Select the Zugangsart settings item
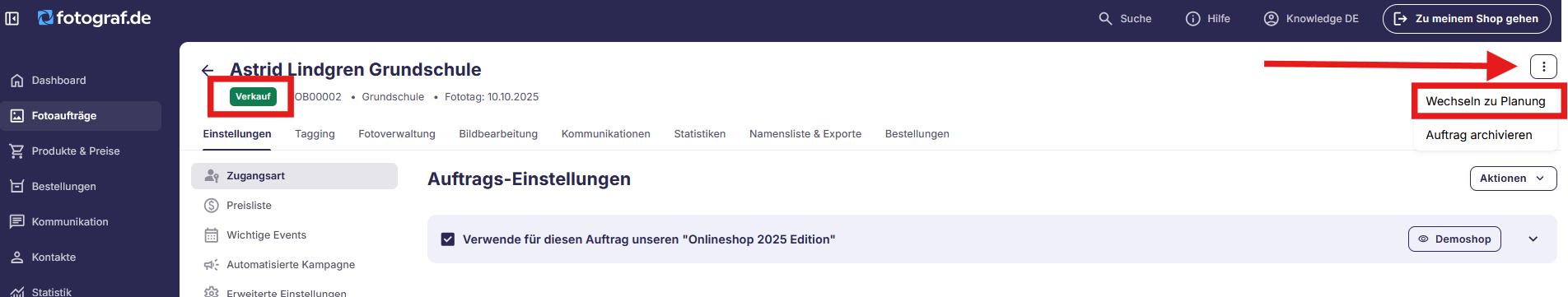Viewport: 1568px width, 297px height. click(x=294, y=176)
